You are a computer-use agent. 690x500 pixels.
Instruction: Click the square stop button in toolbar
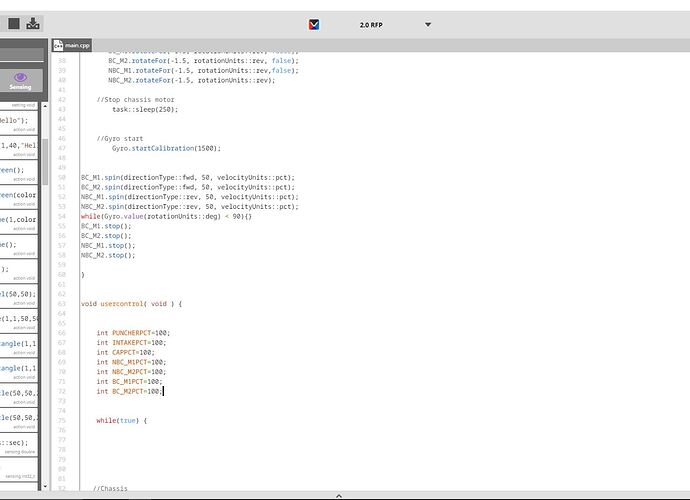tap(14, 23)
